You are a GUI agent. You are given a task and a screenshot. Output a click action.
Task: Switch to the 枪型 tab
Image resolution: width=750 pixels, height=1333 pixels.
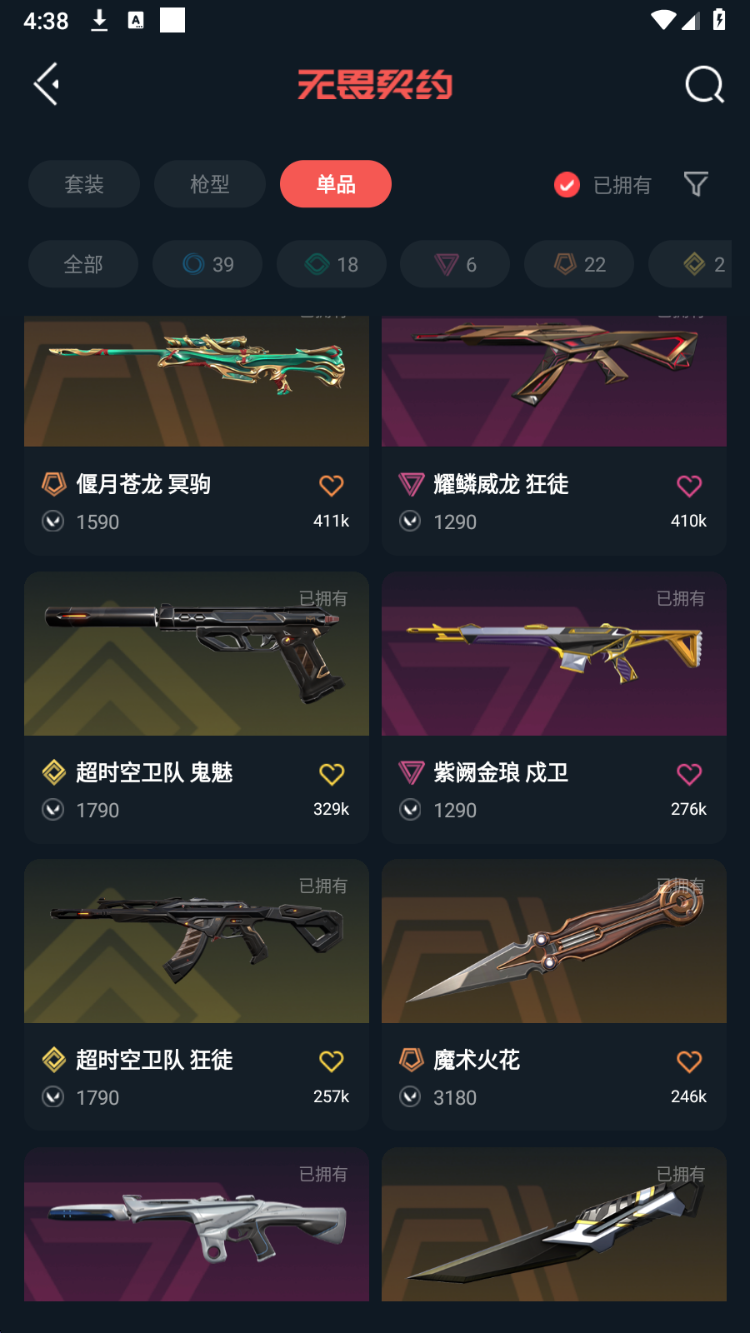pos(210,184)
